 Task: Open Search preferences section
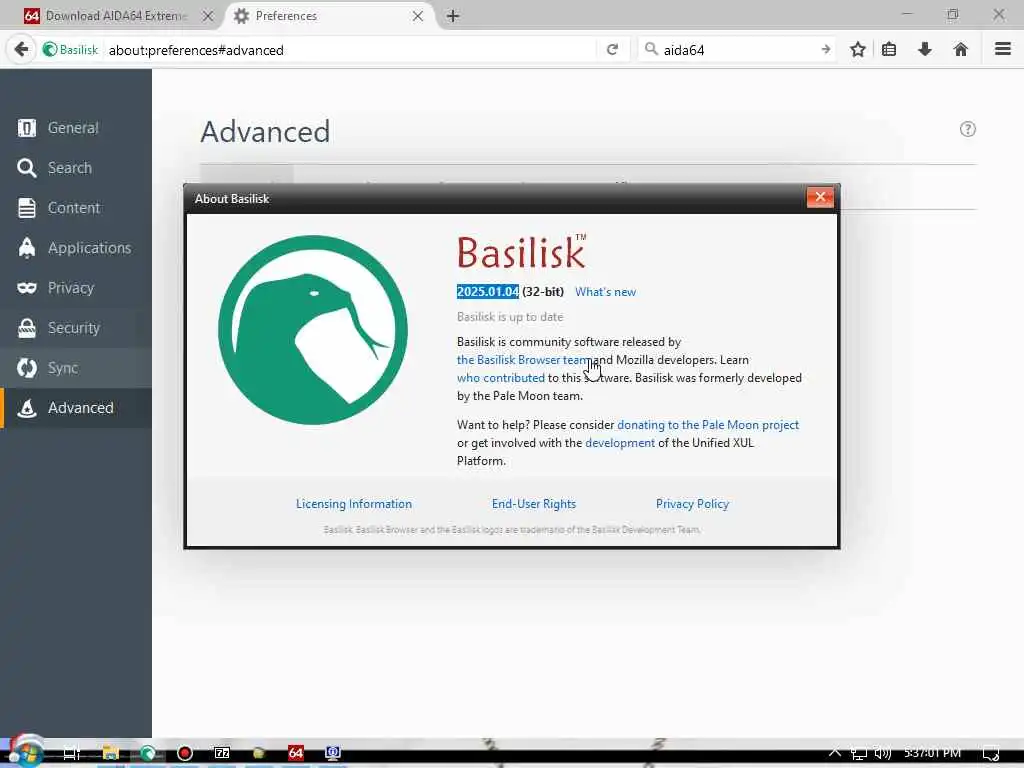coord(76,168)
